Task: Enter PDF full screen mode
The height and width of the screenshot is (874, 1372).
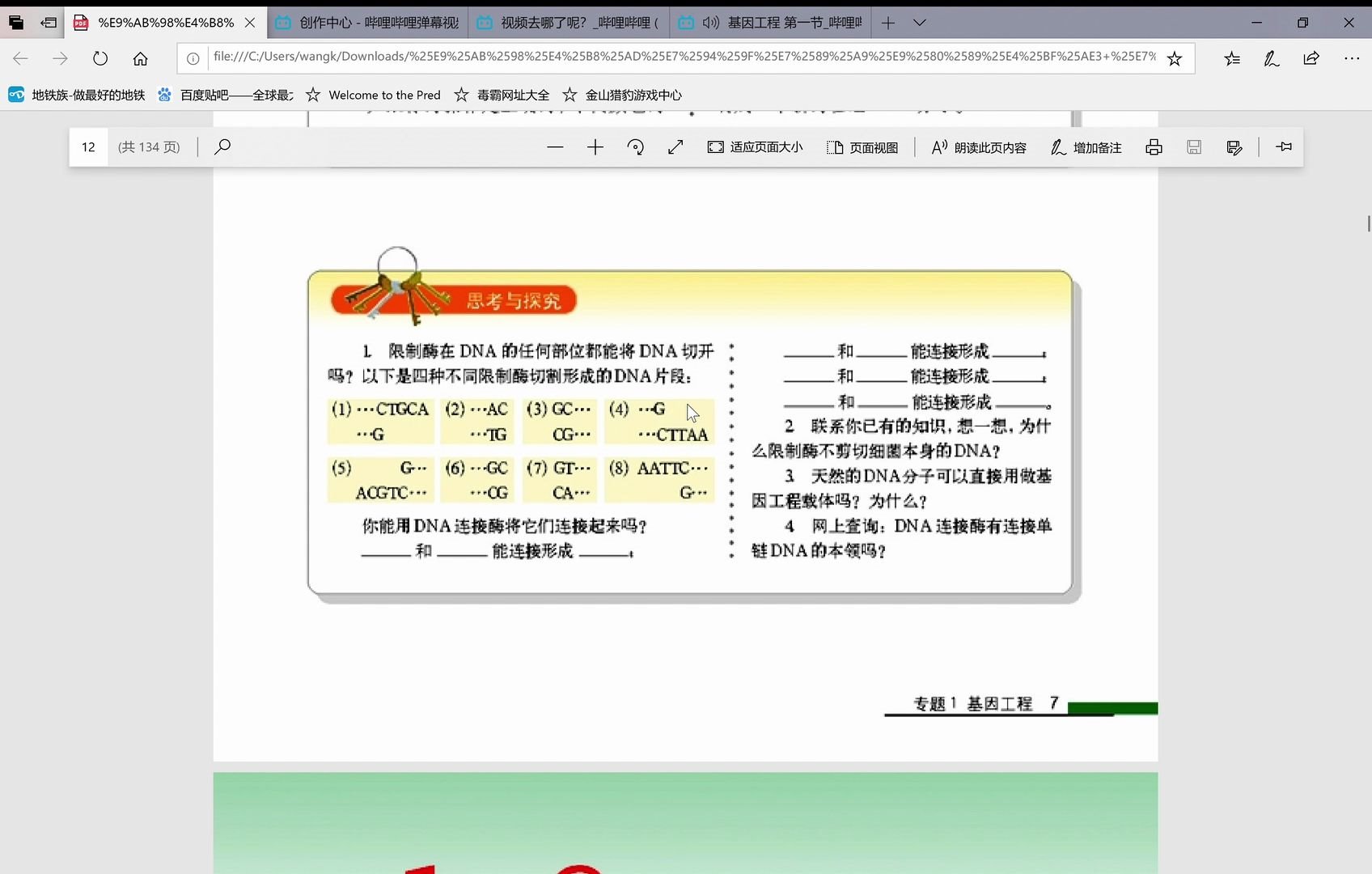Action: (675, 146)
